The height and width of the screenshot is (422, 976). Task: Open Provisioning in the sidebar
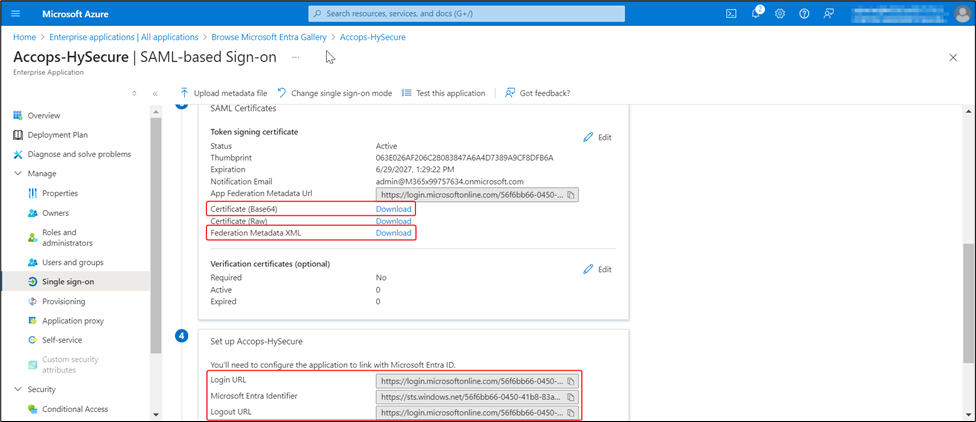click(x=63, y=301)
